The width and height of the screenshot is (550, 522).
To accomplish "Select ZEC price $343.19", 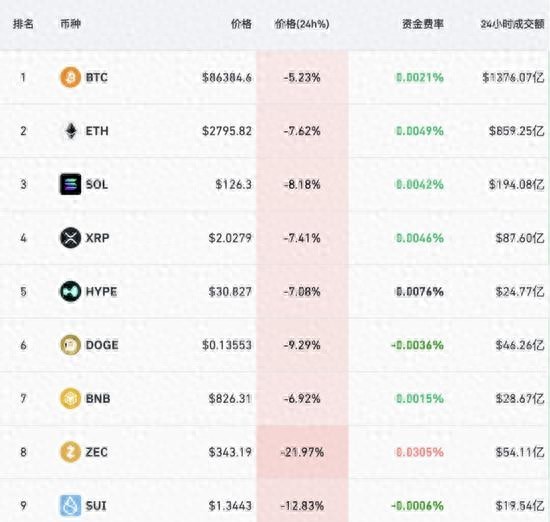I will coord(230,452).
